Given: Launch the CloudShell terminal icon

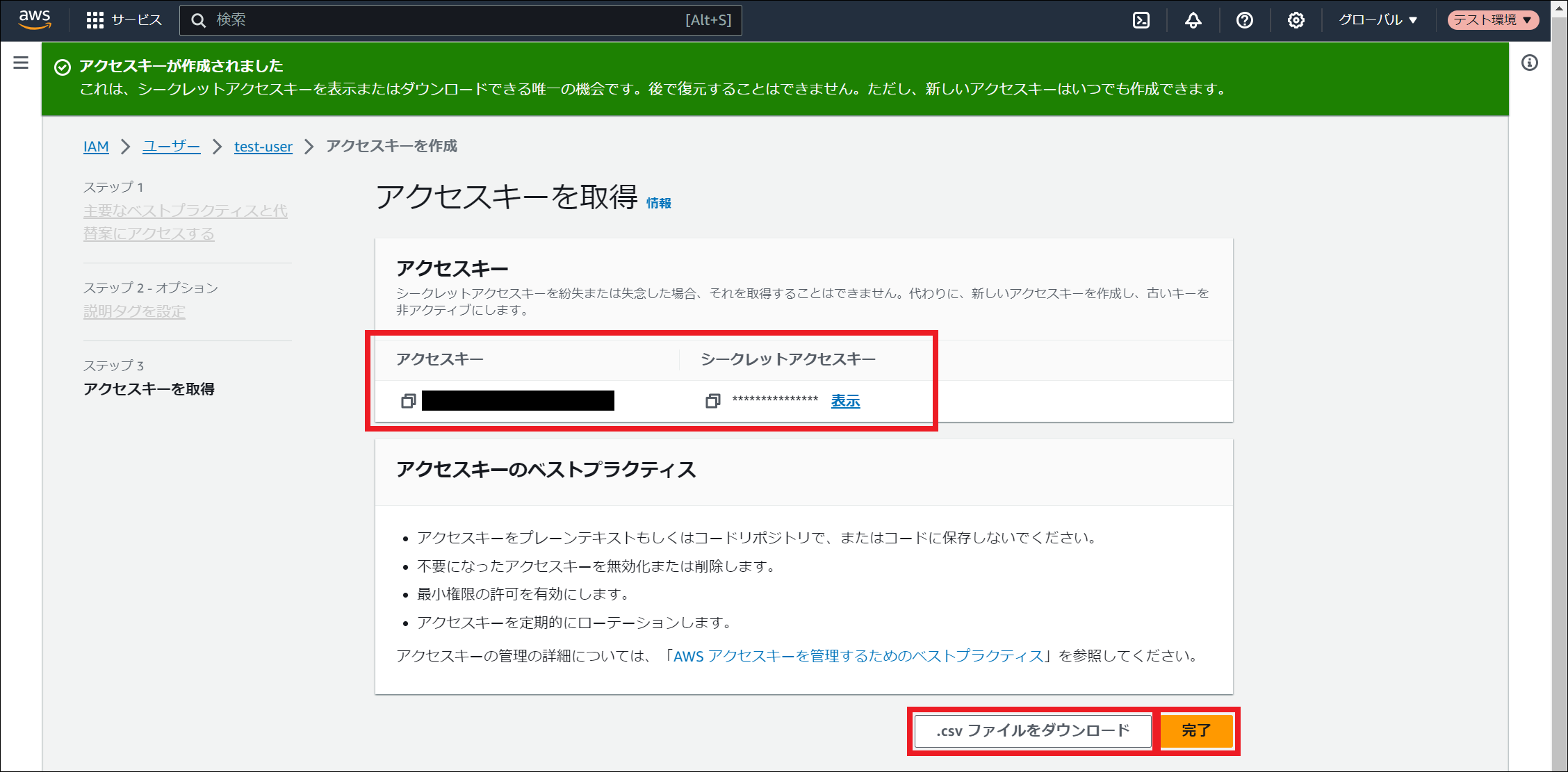Looking at the screenshot, I should [x=1141, y=20].
